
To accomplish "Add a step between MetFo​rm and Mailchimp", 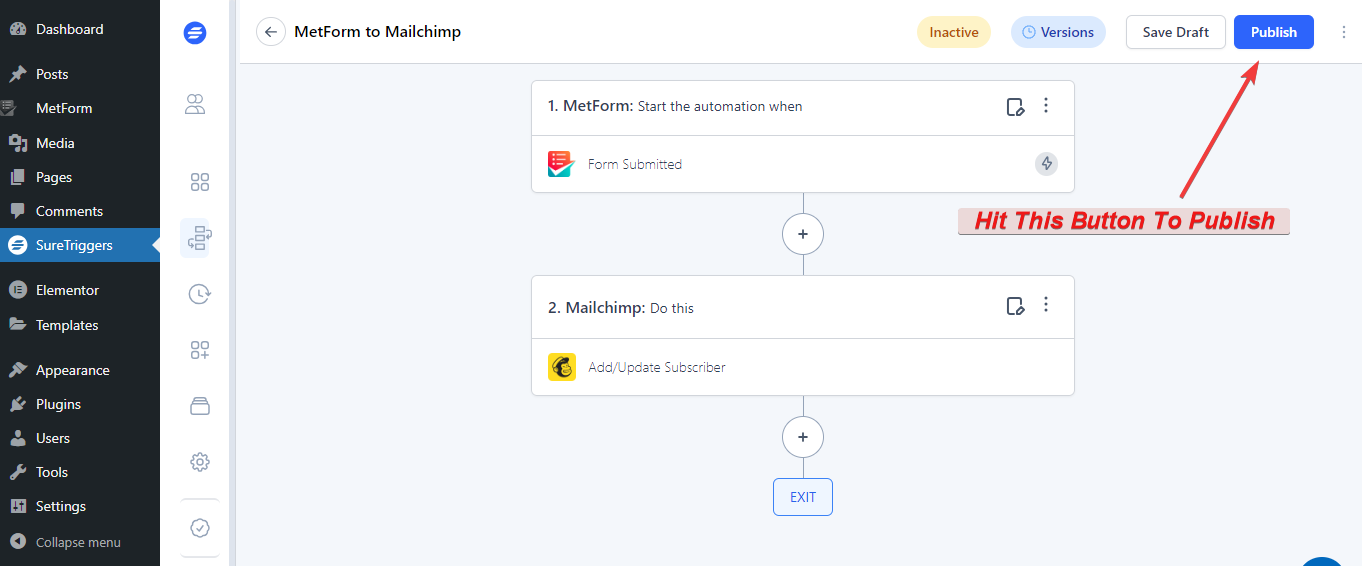I will coord(802,234).
